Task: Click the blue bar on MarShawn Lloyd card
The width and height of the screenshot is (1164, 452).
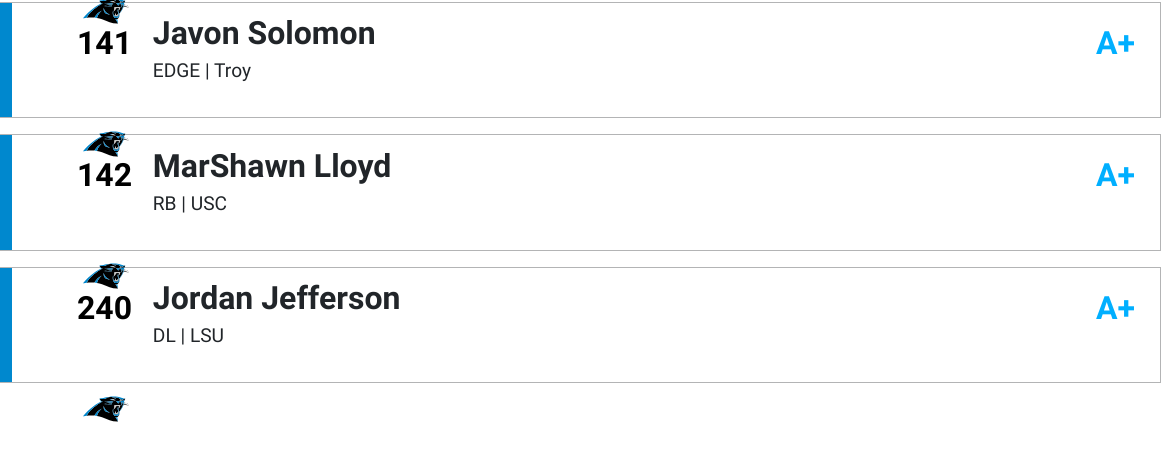Action: tap(6, 192)
